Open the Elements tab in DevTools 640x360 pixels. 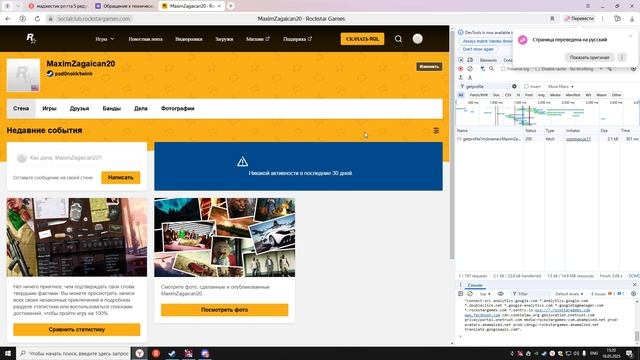click(x=488, y=60)
